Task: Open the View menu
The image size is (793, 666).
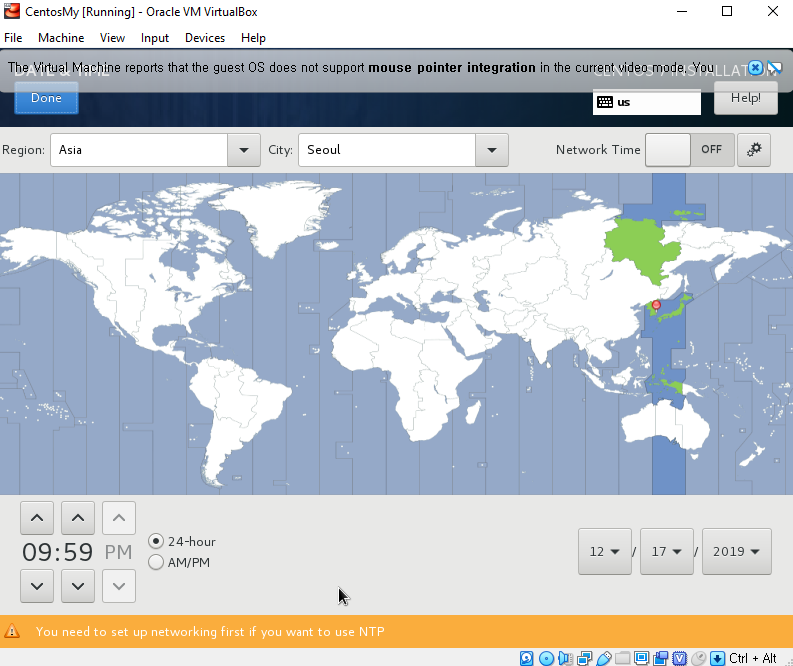Action: [x=112, y=38]
